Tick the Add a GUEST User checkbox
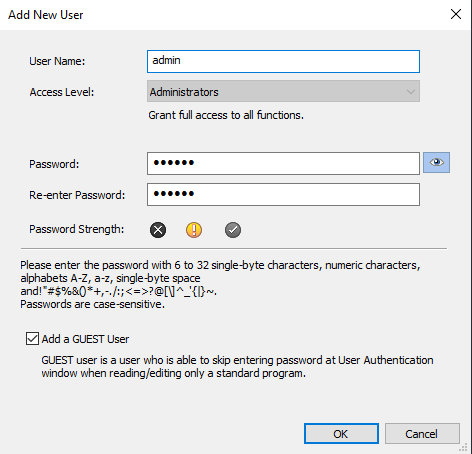The height and width of the screenshot is (454, 472). pyautogui.click(x=32, y=338)
